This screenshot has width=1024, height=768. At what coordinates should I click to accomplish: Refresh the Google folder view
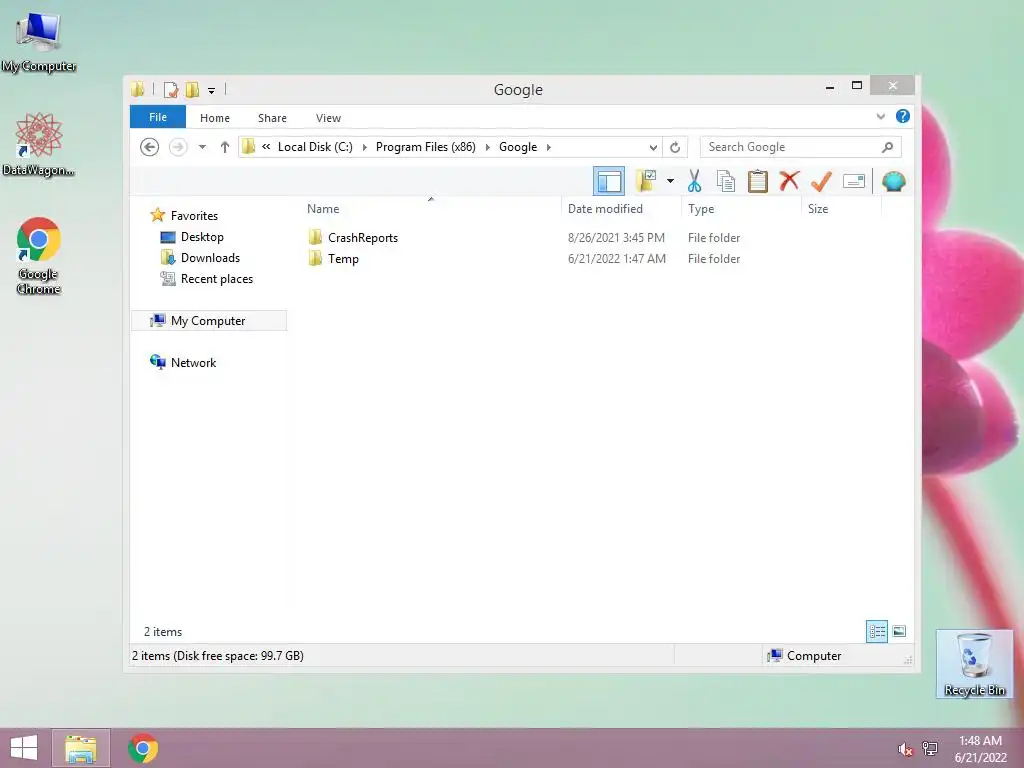pos(675,148)
